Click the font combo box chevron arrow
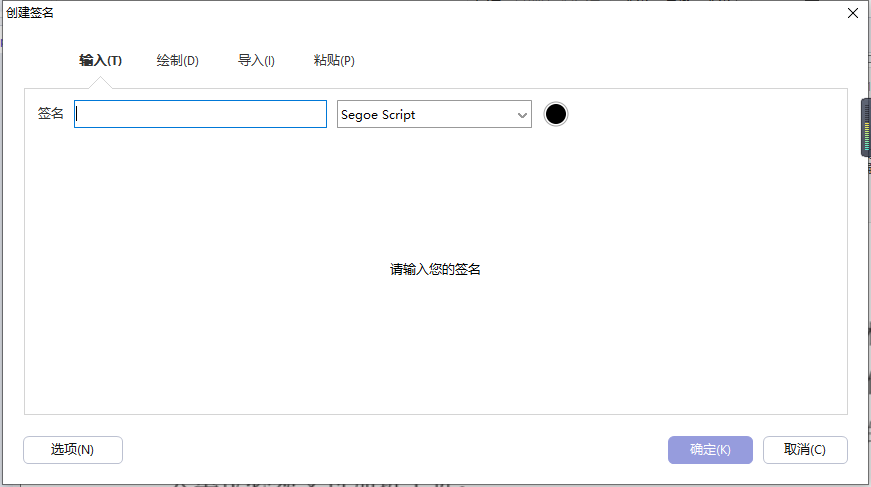 522,115
